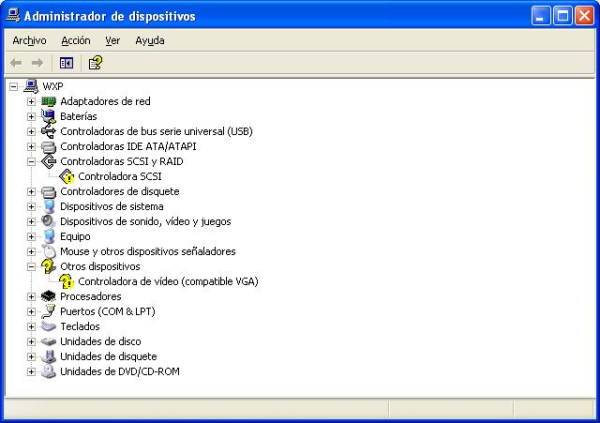Expand Controladoras IDE ATA/ATAPI node

(x=31, y=147)
